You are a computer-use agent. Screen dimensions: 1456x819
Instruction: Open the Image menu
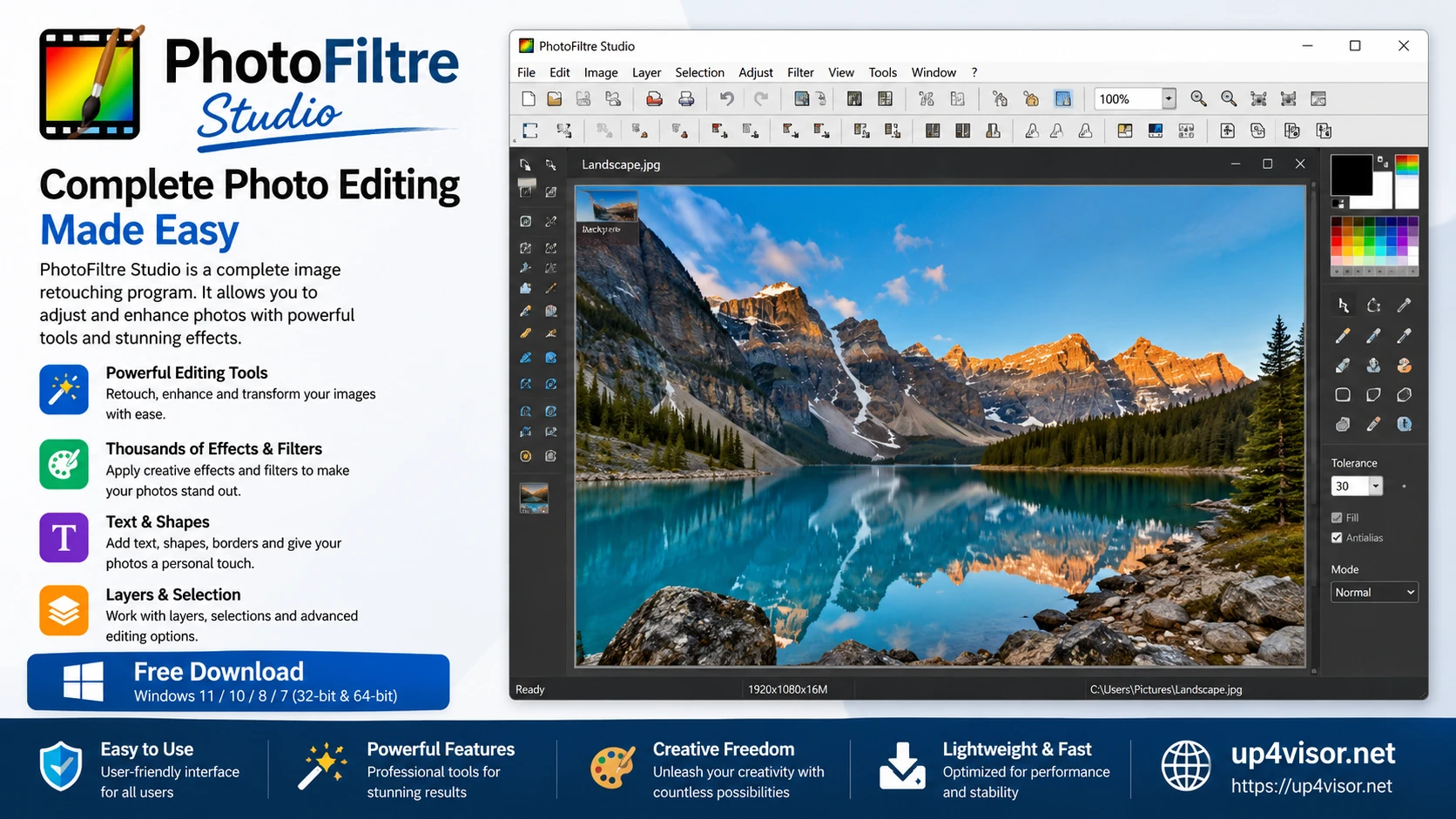point(601,72)
